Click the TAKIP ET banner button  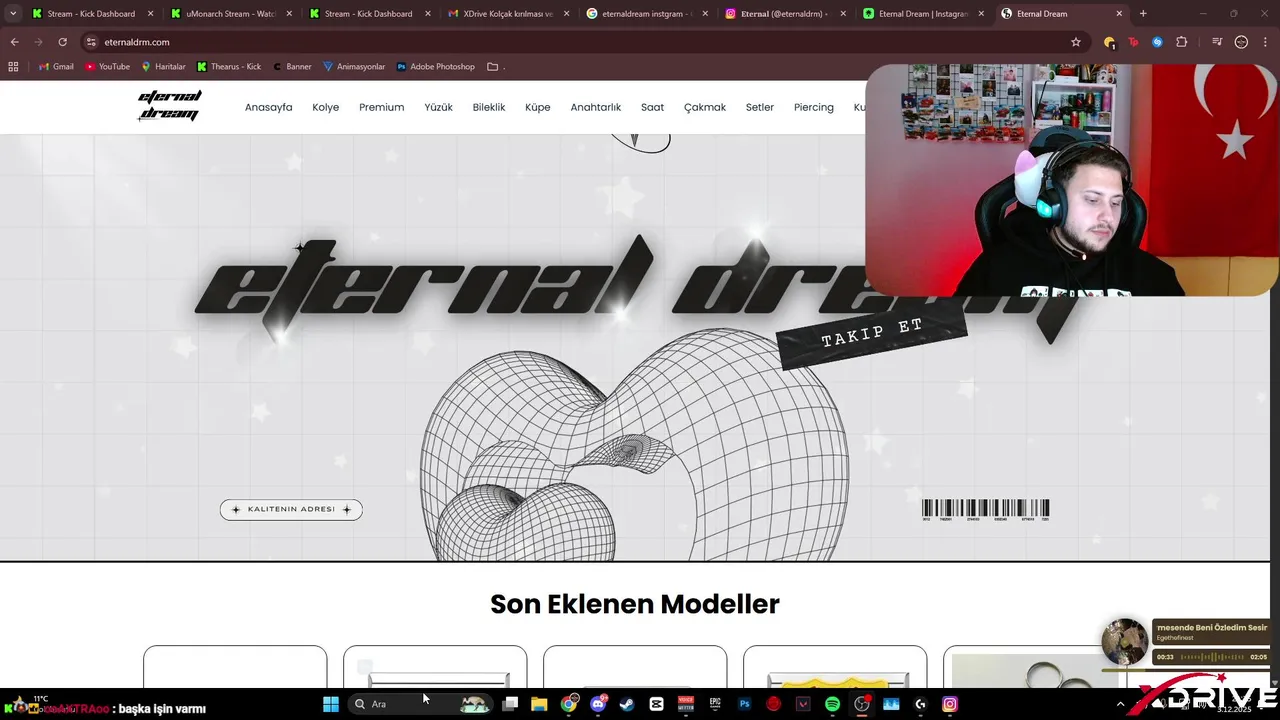point(872,333)
